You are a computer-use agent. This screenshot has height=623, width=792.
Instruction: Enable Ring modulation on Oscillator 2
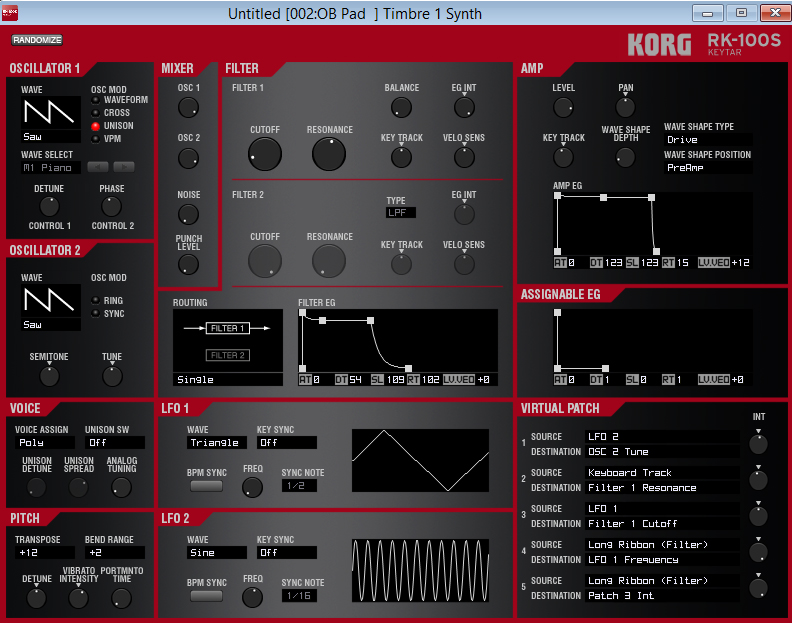pyautogui.click(x=95, y=301)
